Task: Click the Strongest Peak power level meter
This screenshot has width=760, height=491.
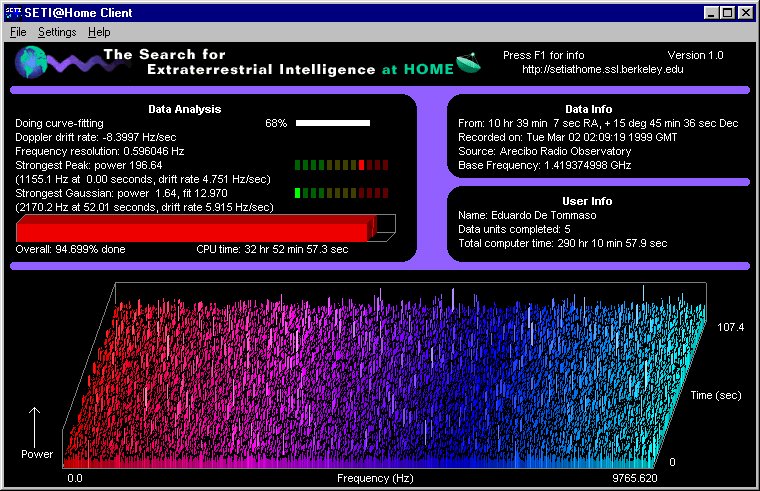Action: [341, 165]
